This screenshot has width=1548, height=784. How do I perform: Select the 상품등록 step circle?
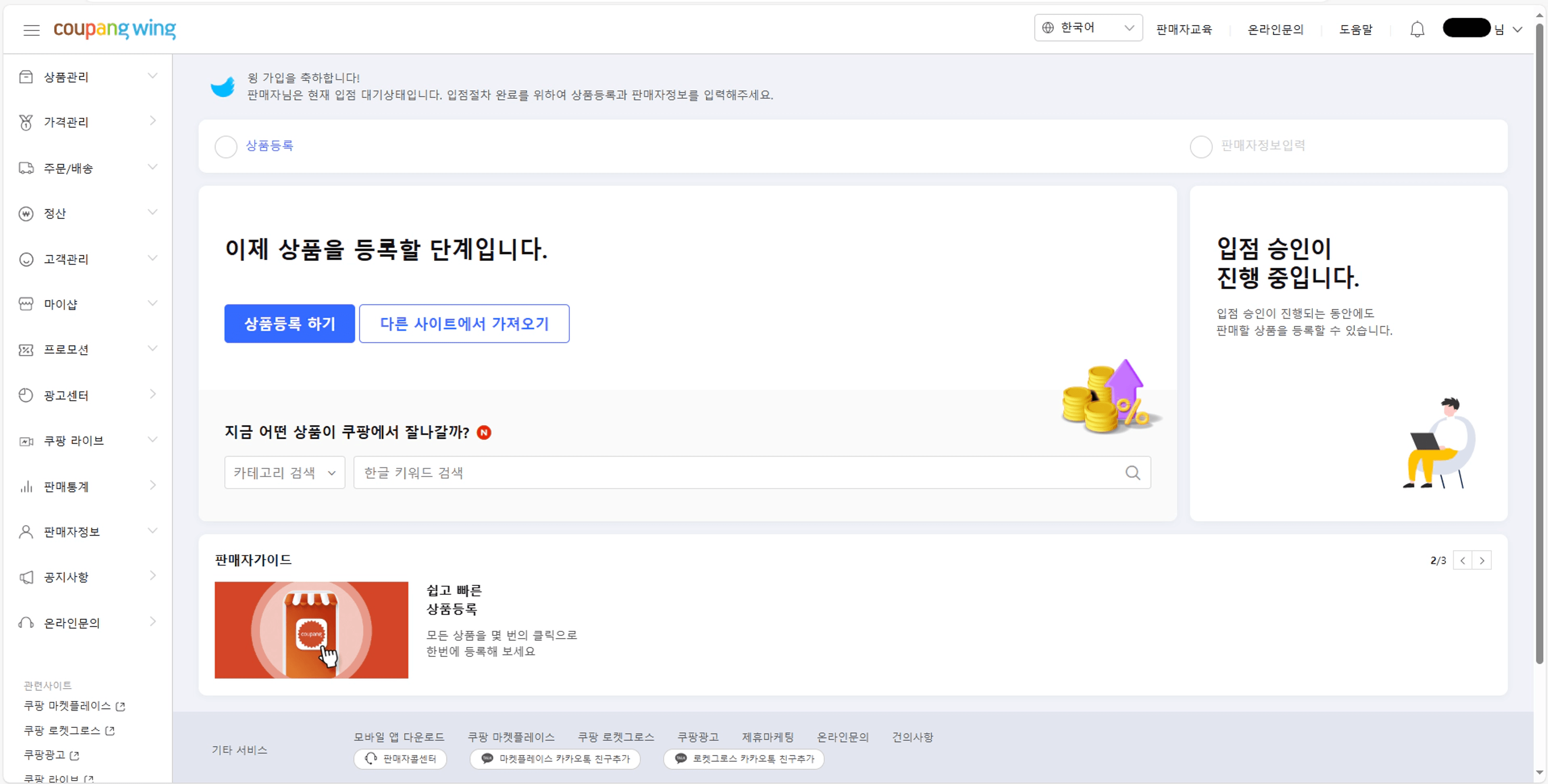(226, 147)
